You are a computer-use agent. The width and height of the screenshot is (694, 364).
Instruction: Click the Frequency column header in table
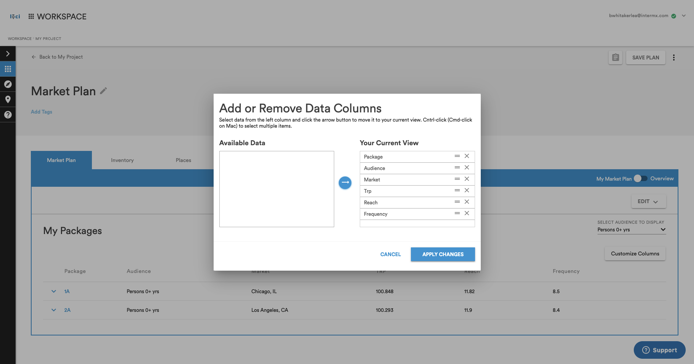coord(566,271)
